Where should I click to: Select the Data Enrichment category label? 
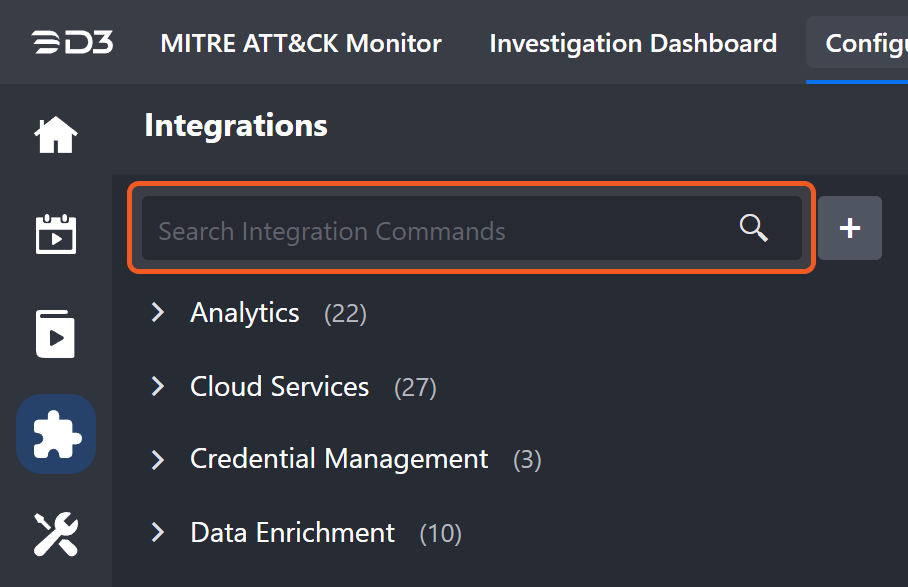(x=293, y=533)
